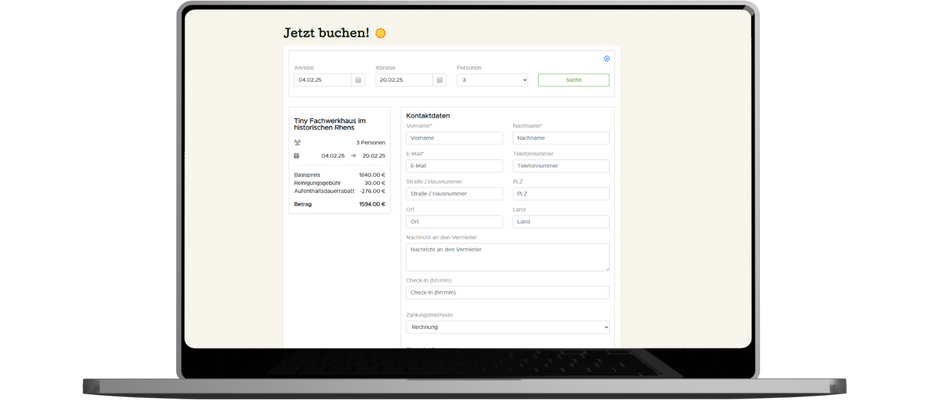Click the blue circular close icon
The height and width of the screenshot is (400, 930).
tap(607, 58)
